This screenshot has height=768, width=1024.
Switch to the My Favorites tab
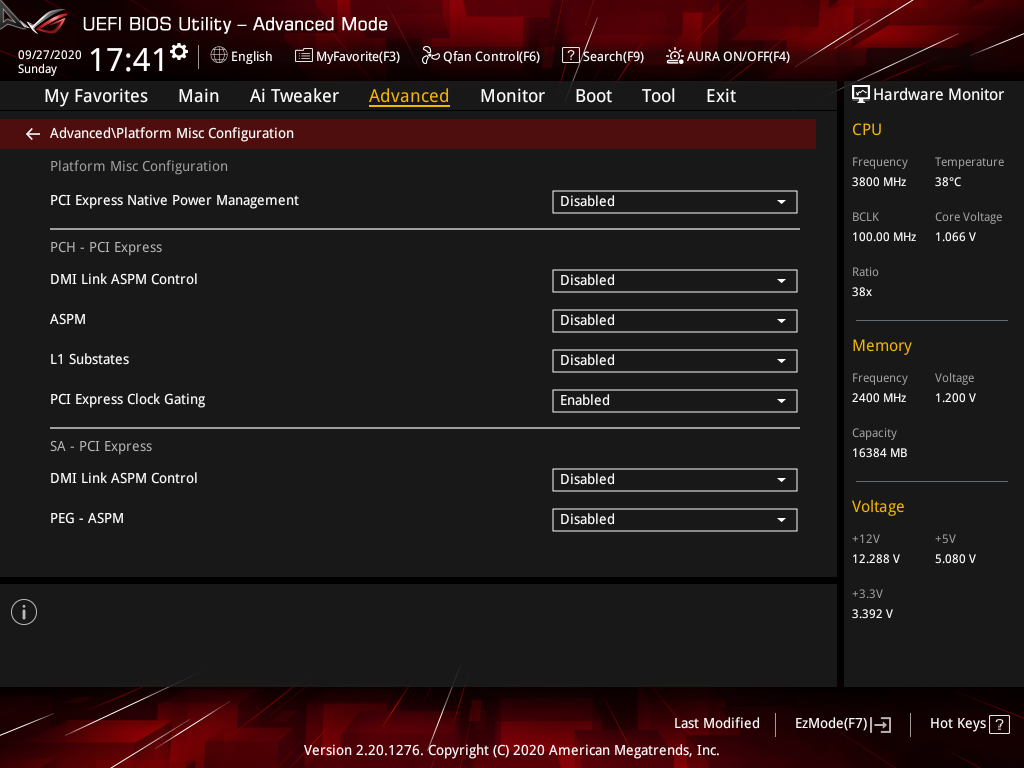[96, 96]
